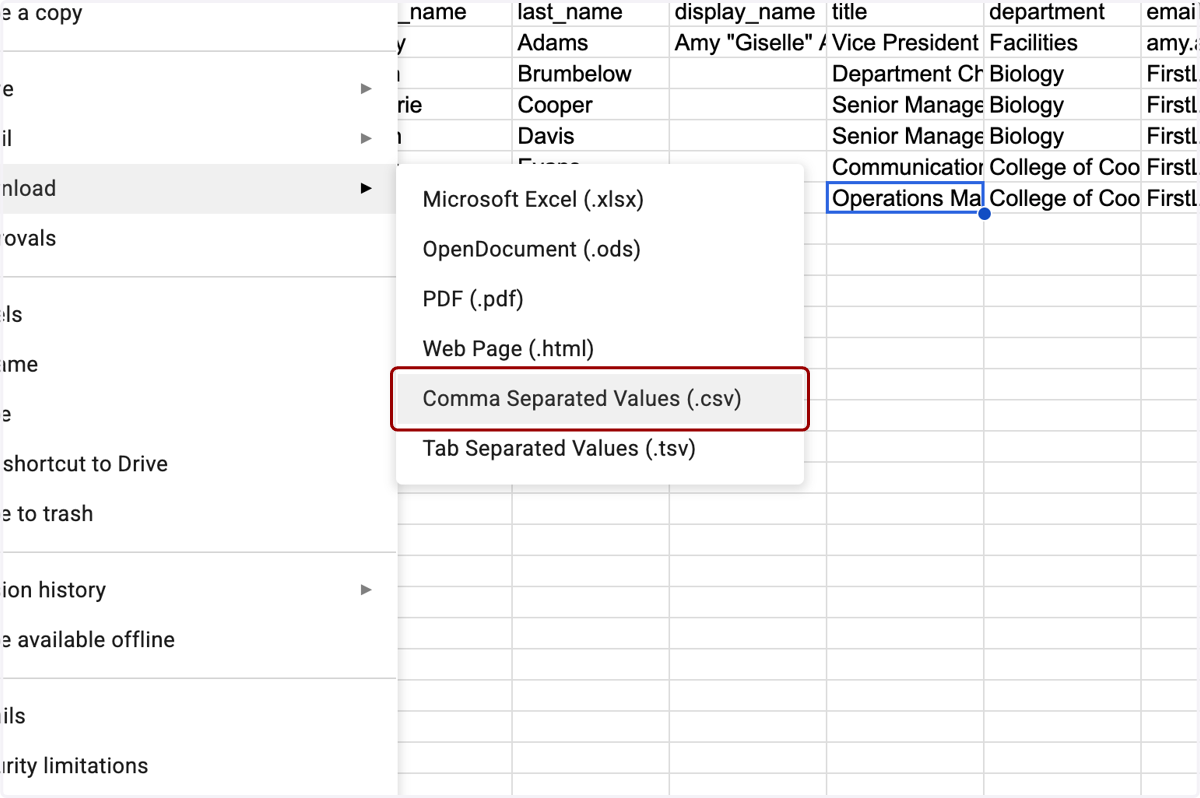Choose Microsoft Excel (.xlsx) download format

coord(599,199)
